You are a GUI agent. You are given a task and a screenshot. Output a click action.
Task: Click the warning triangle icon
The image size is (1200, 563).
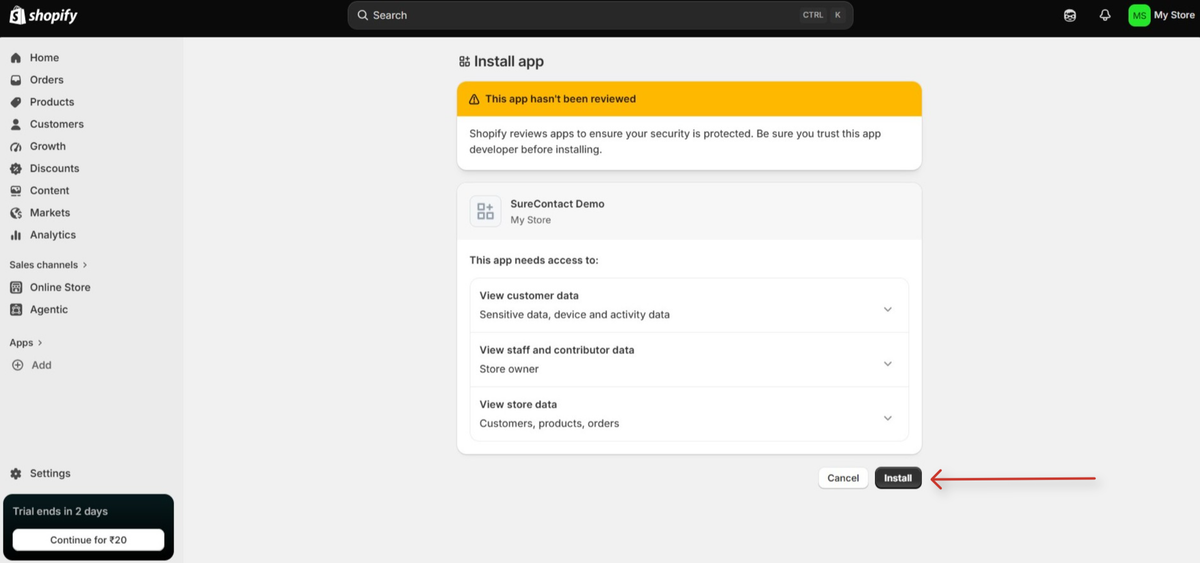(x=474, y=99)
